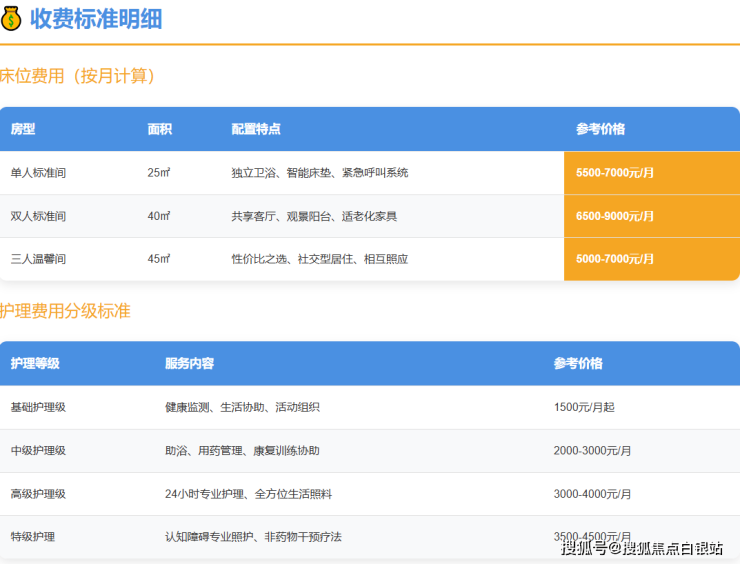Click the 收费标准明细 page title
The height and width of the screenshot is (564, 740).
pyautogui.click(x=96, y=19)
